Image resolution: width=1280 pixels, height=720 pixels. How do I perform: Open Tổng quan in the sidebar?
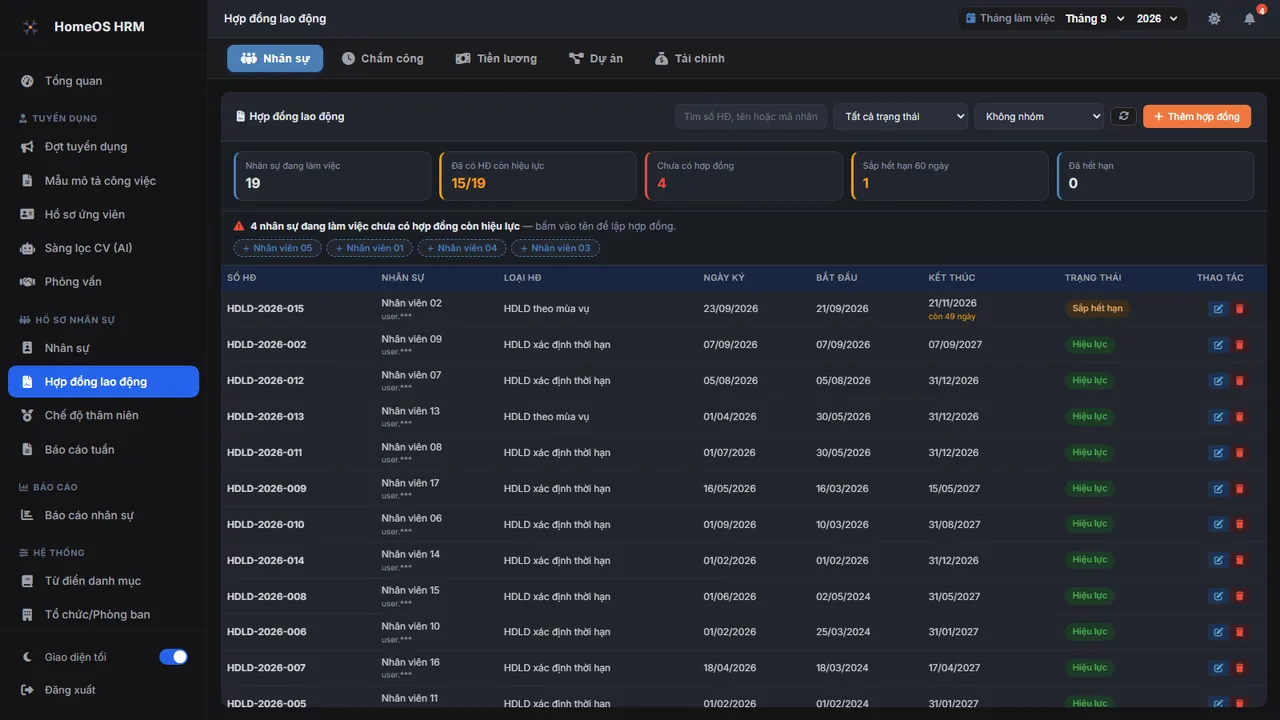[104, 81]
